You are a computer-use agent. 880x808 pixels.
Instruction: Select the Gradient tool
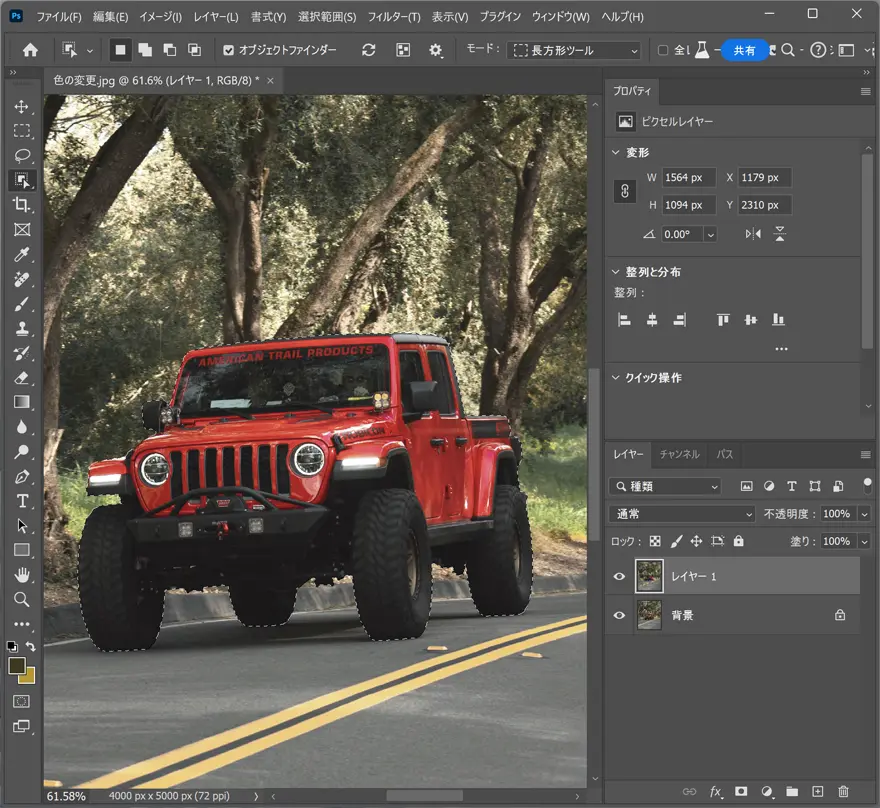pos(21,402)
